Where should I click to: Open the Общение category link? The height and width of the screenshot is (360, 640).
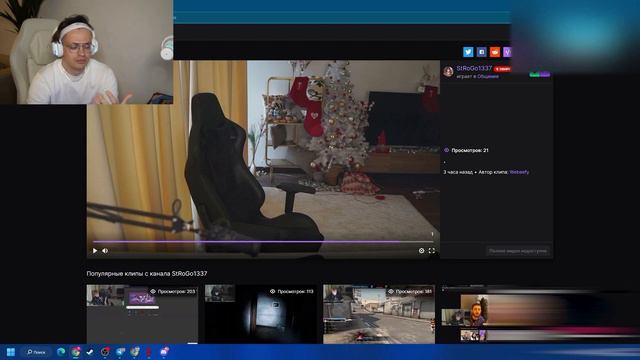(488, 76)
